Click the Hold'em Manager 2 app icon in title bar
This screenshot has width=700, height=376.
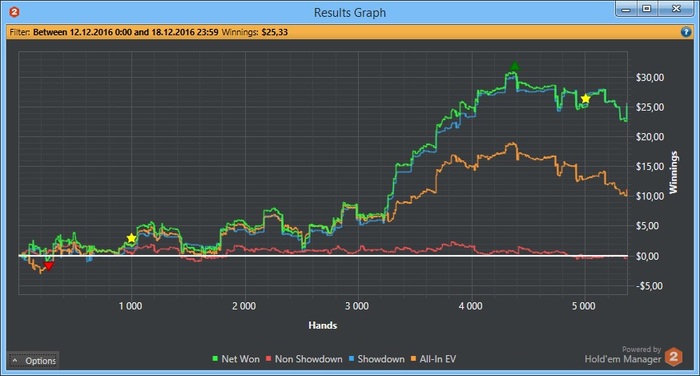tap(14, 12)
